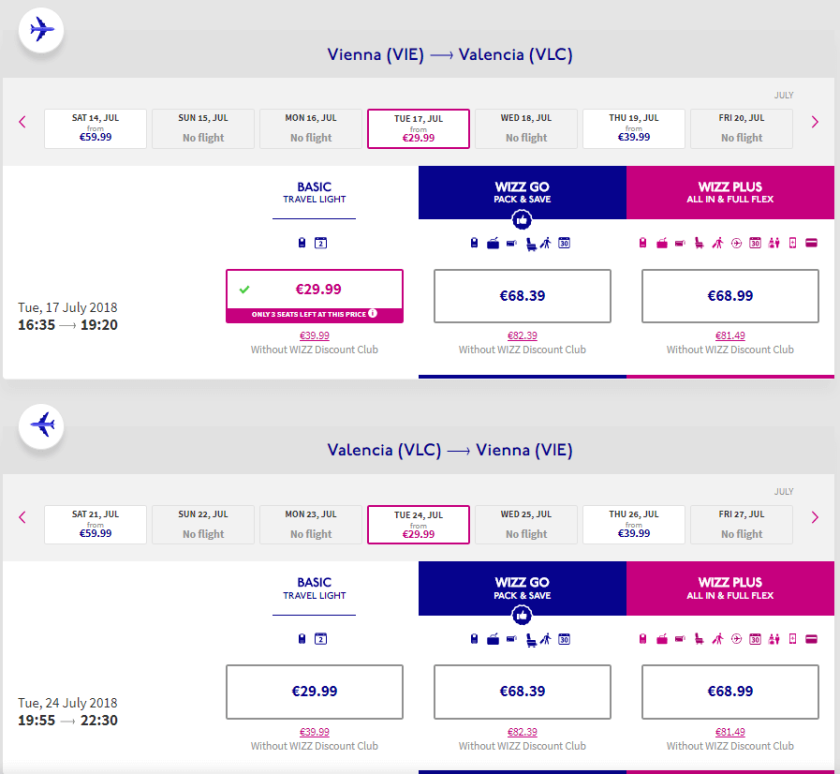840x774 pixels.
Task: Click the return WIZZ PLUS fare header
Action: [730, 588]
